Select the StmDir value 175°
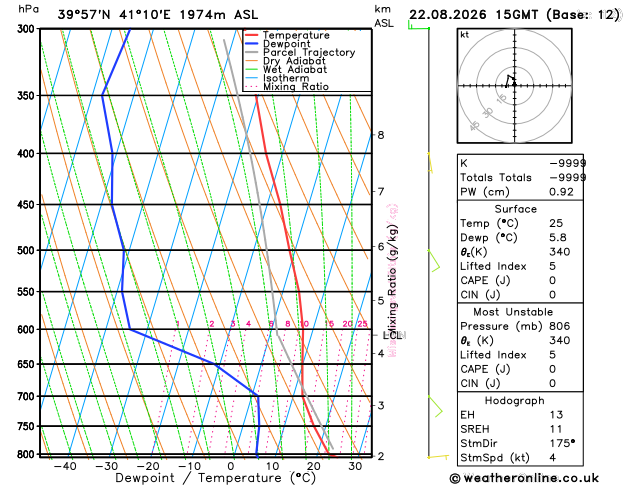 pos(562,443)
